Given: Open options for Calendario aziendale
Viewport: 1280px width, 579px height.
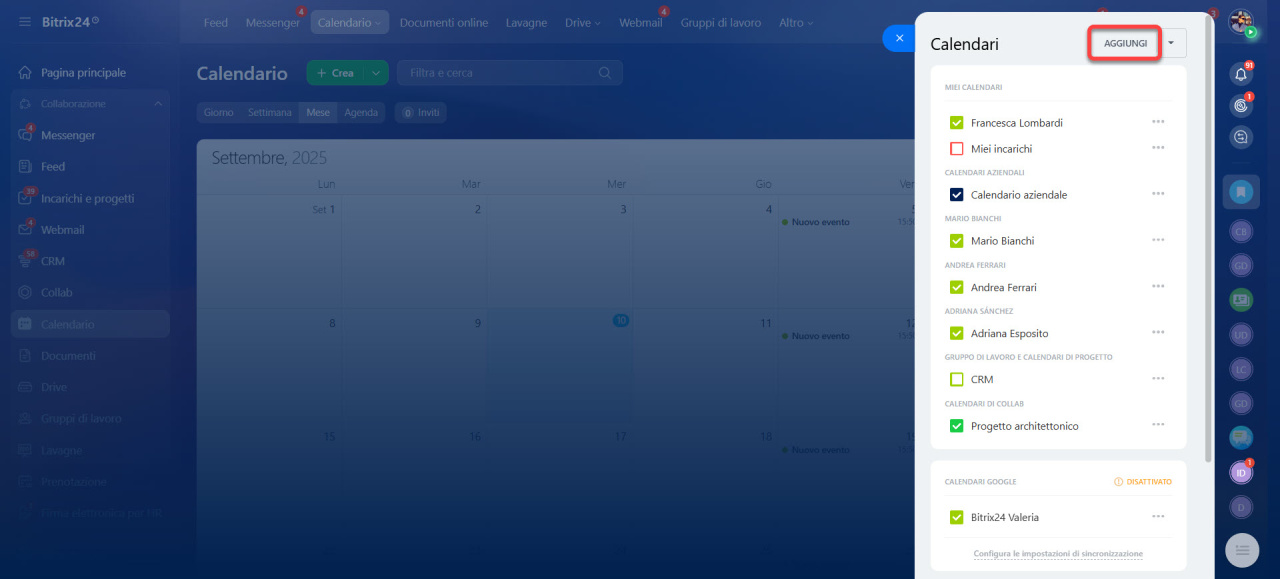Looking at the screenshot, I should click(x=1158, y=194).
